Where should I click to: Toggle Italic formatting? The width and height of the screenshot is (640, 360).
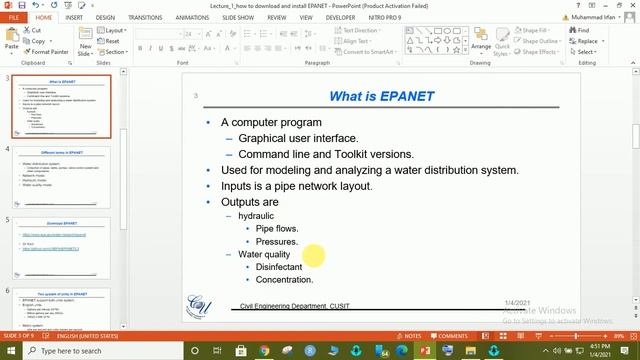150,49
